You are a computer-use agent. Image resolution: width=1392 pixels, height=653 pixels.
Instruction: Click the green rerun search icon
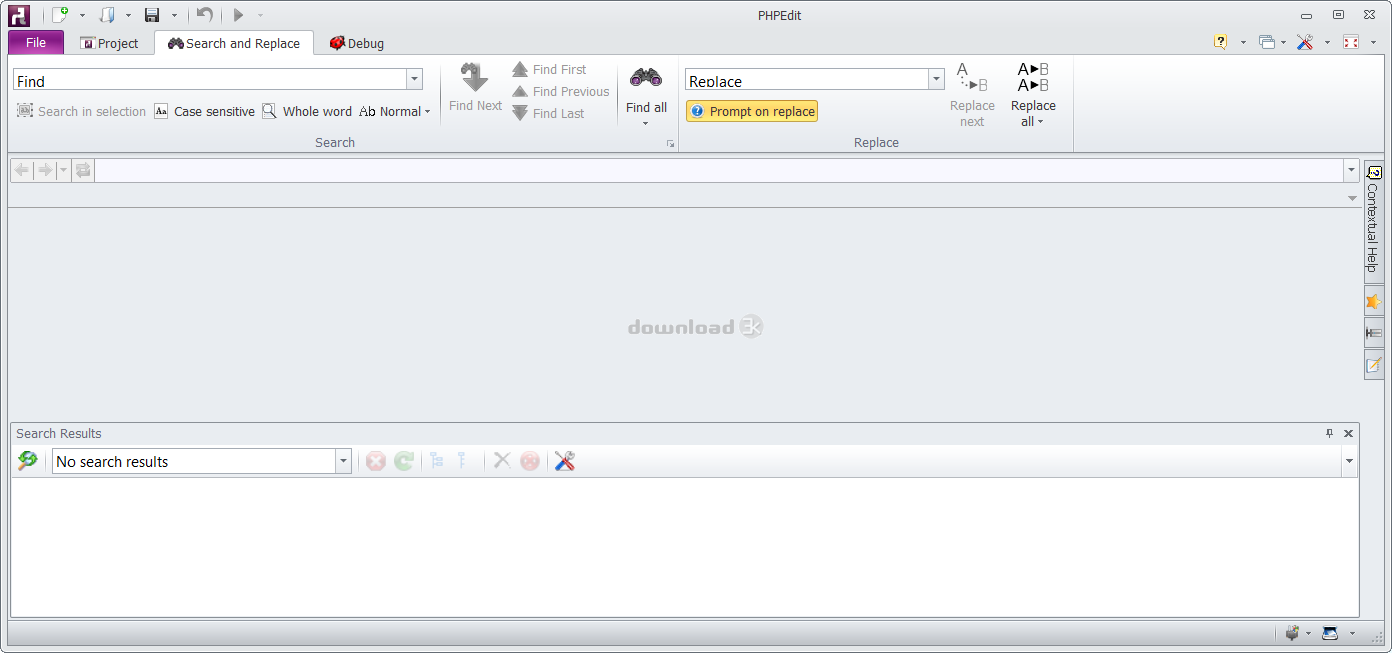coord(404,461)
